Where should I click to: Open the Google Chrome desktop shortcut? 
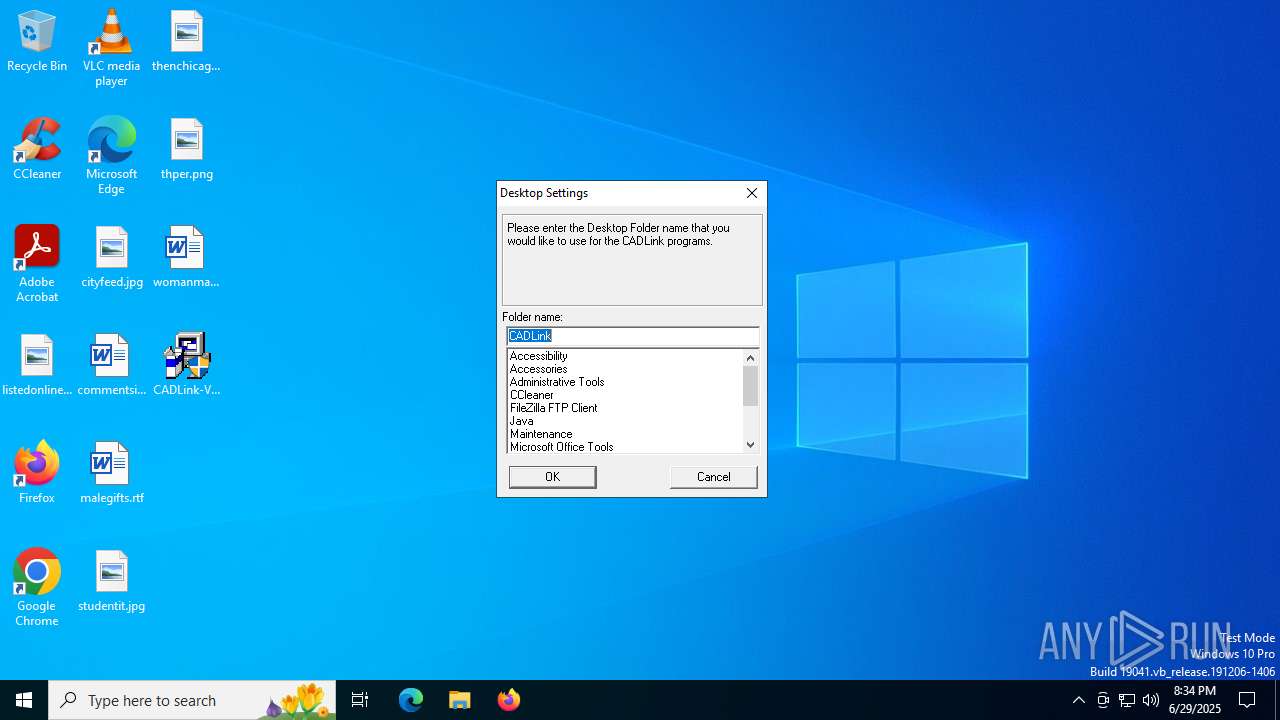[x=37, y=588]
